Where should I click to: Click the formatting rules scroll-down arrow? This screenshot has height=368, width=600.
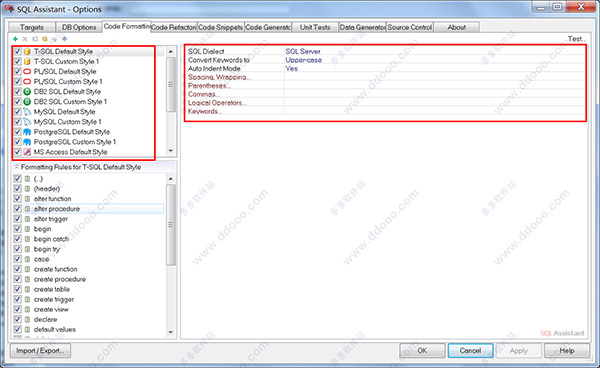click(171, 332)
